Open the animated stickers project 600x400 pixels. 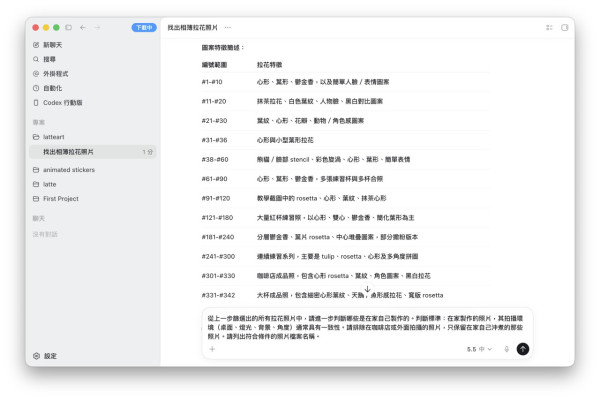[69, 170]
